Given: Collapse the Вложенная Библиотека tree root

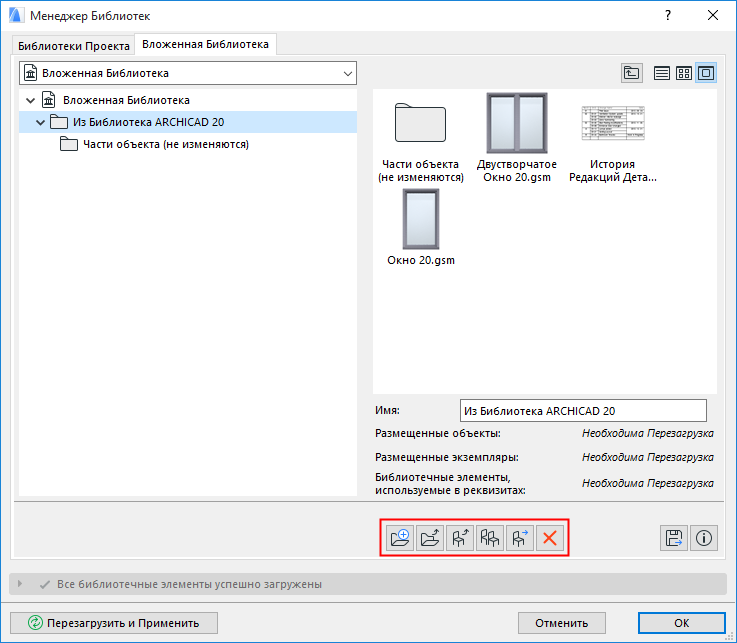Looking at the screenshot, I should click(x=31, y=100).
